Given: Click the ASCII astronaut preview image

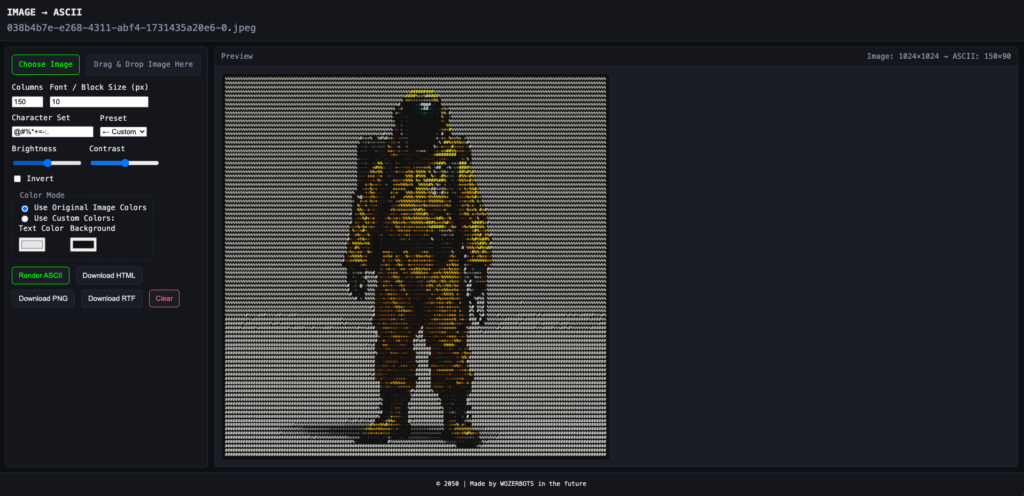Looking at the screenshot, I should [416, 266].
